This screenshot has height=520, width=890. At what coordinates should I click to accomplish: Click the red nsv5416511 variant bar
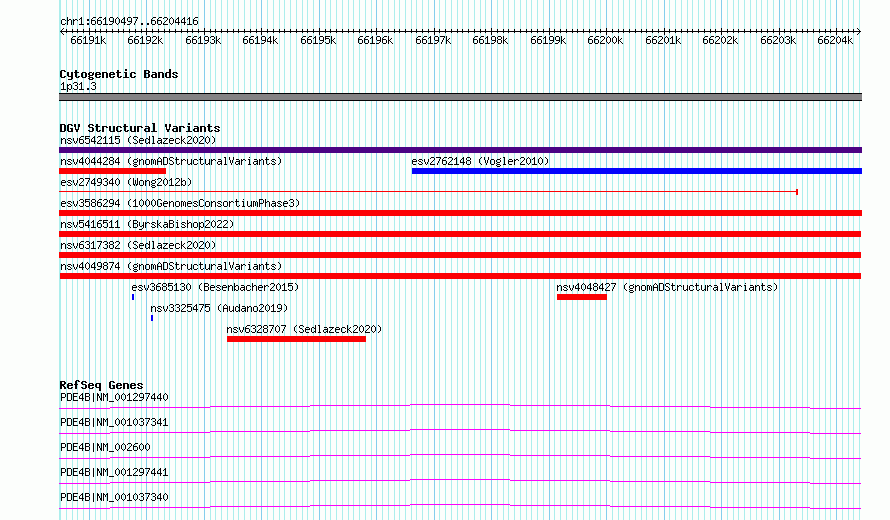(460, 234)
